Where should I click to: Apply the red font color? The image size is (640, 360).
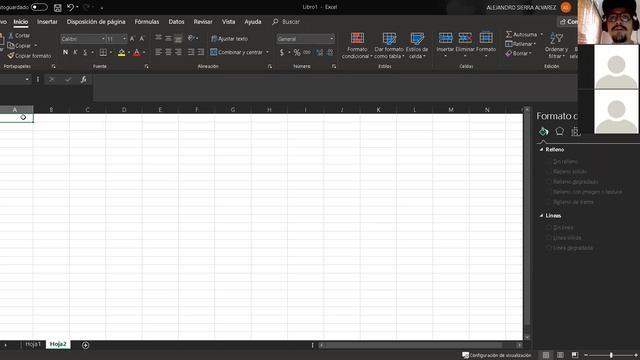click(137, 52)
